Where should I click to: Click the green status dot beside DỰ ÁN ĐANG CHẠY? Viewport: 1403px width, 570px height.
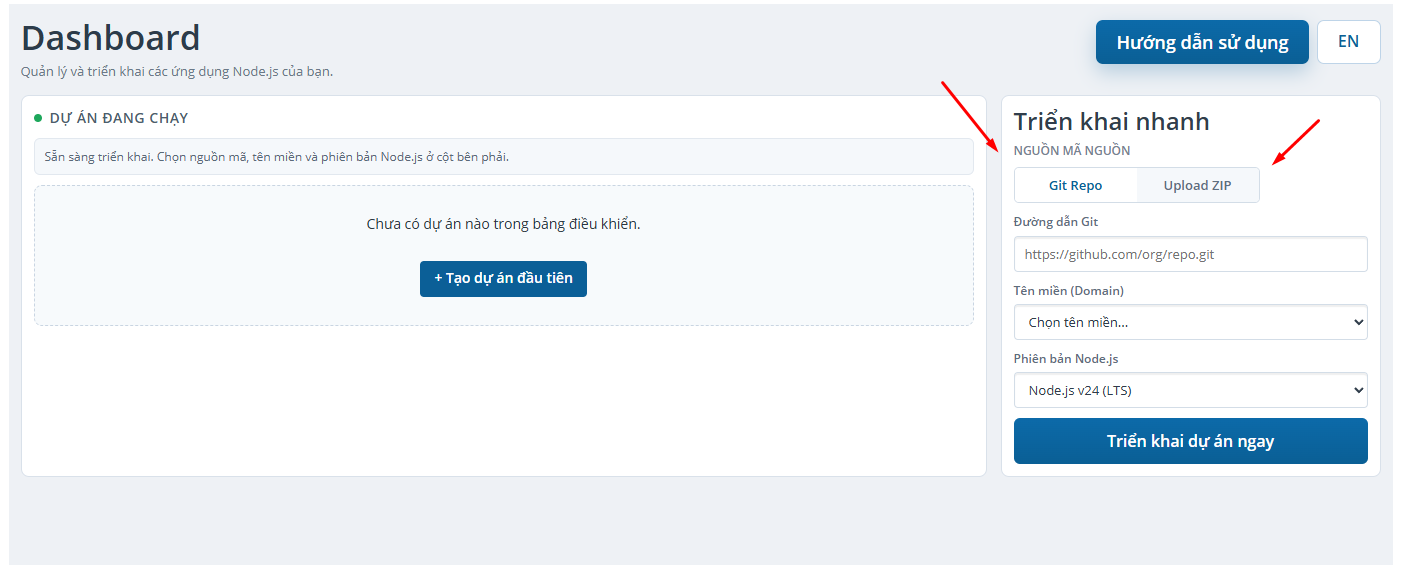[x=38, y=118]
